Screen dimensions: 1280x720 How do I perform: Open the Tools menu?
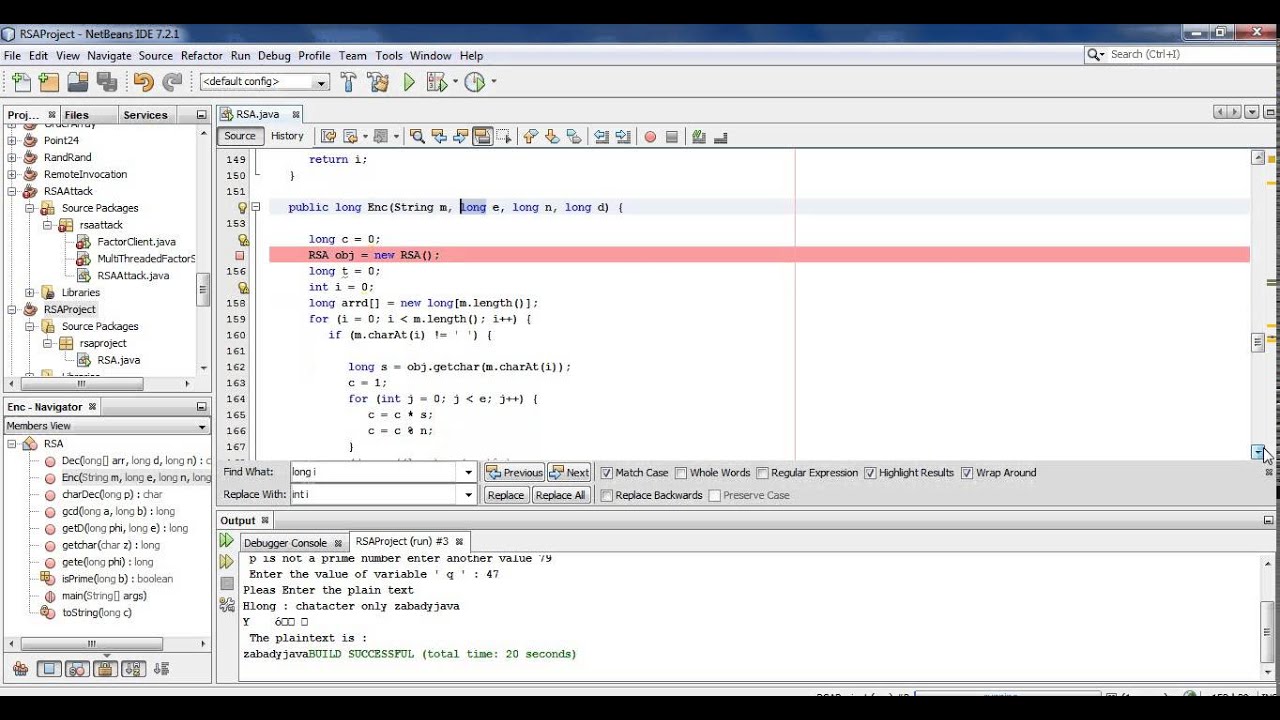[389, 56]
